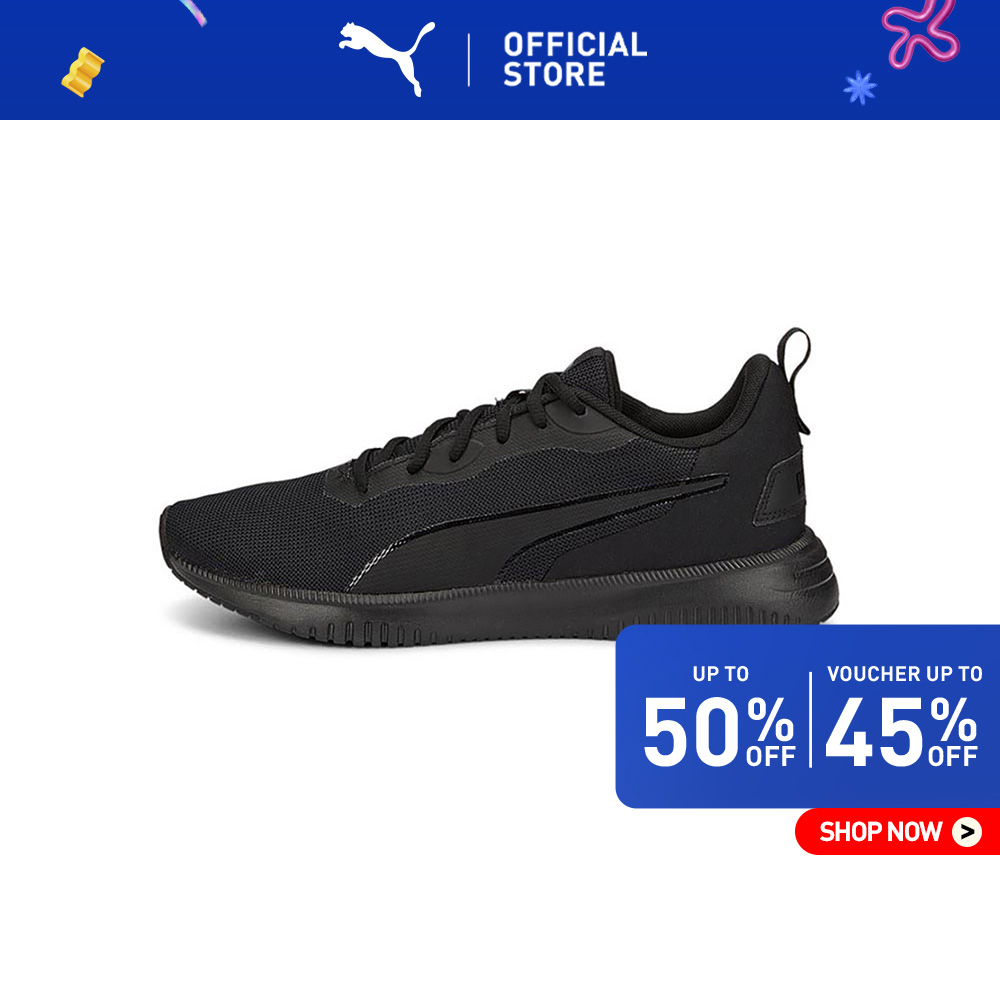1000x1000 pixels.
Task: Click the OFFICIAL STORE text
Action: coord(575,59)
